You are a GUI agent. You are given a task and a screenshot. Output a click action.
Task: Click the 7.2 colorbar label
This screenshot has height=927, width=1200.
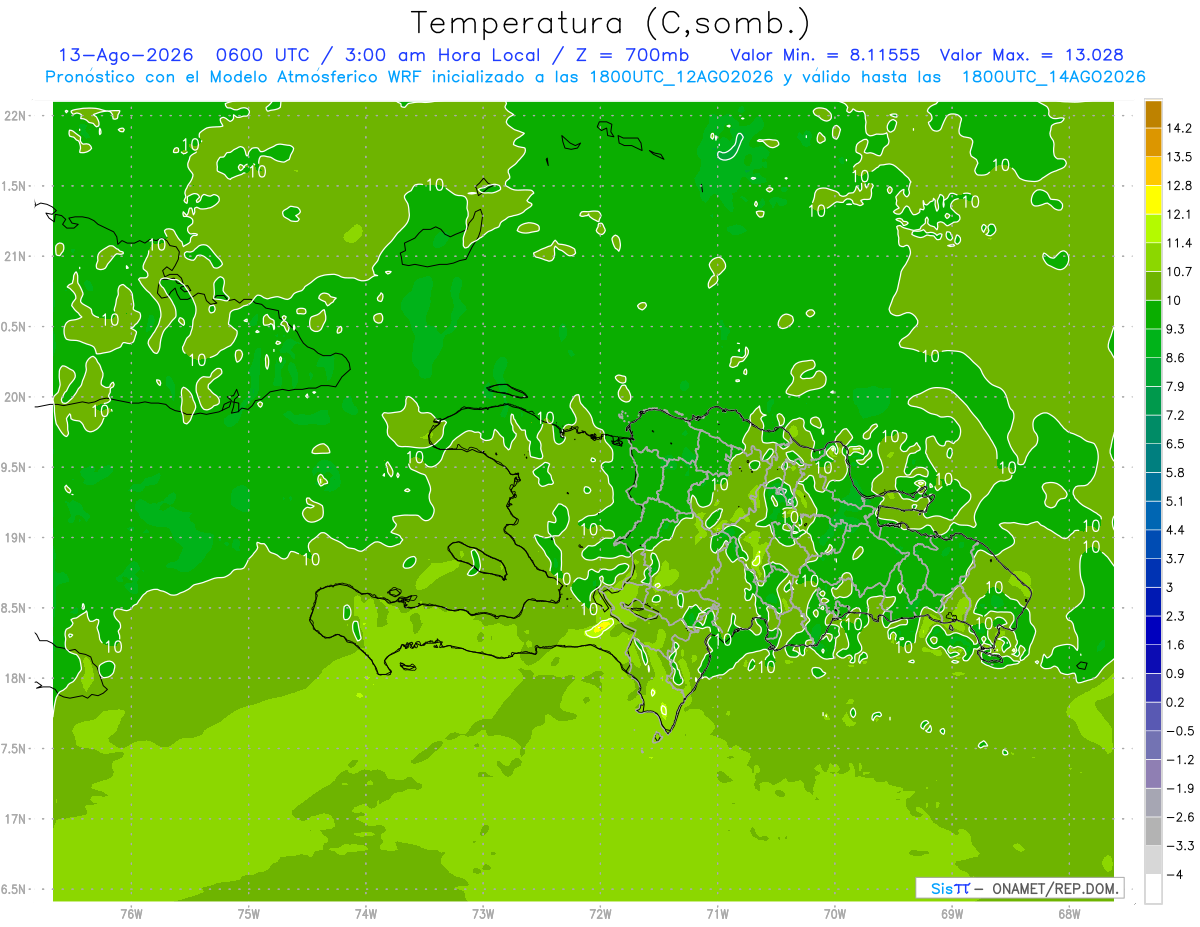tap(1176, 415)
